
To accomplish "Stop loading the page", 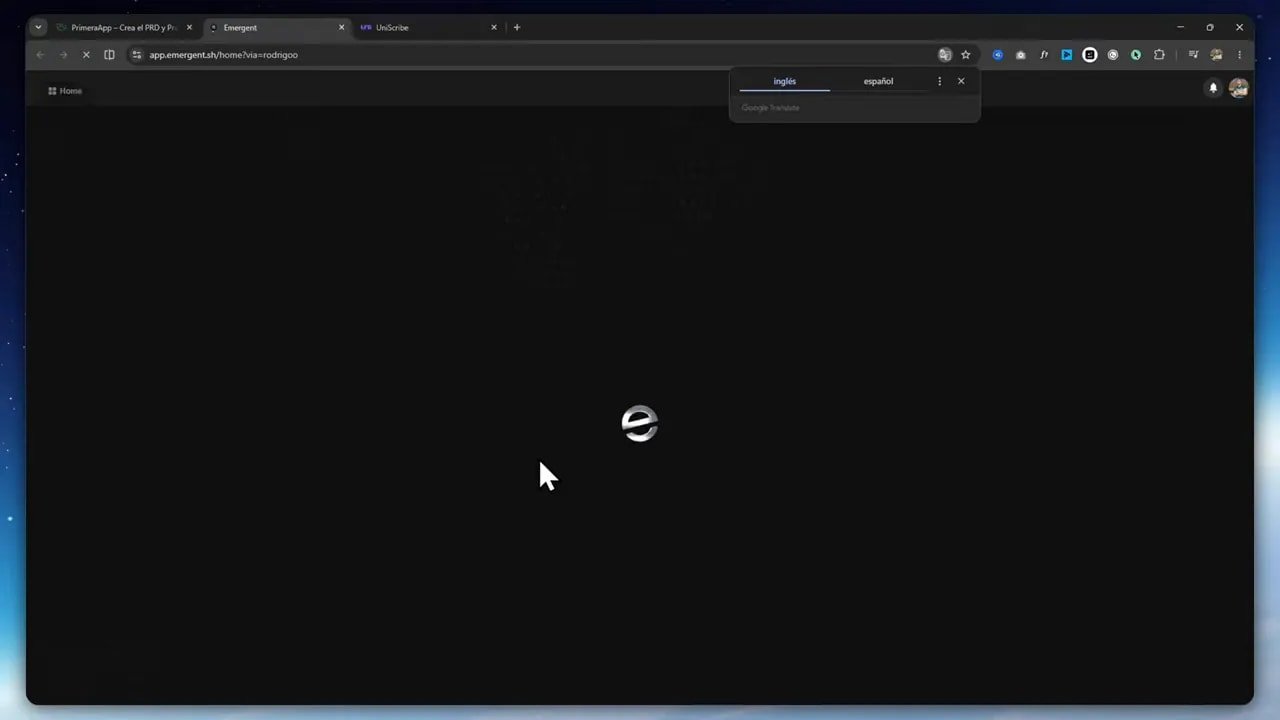I will click(86, 55).
